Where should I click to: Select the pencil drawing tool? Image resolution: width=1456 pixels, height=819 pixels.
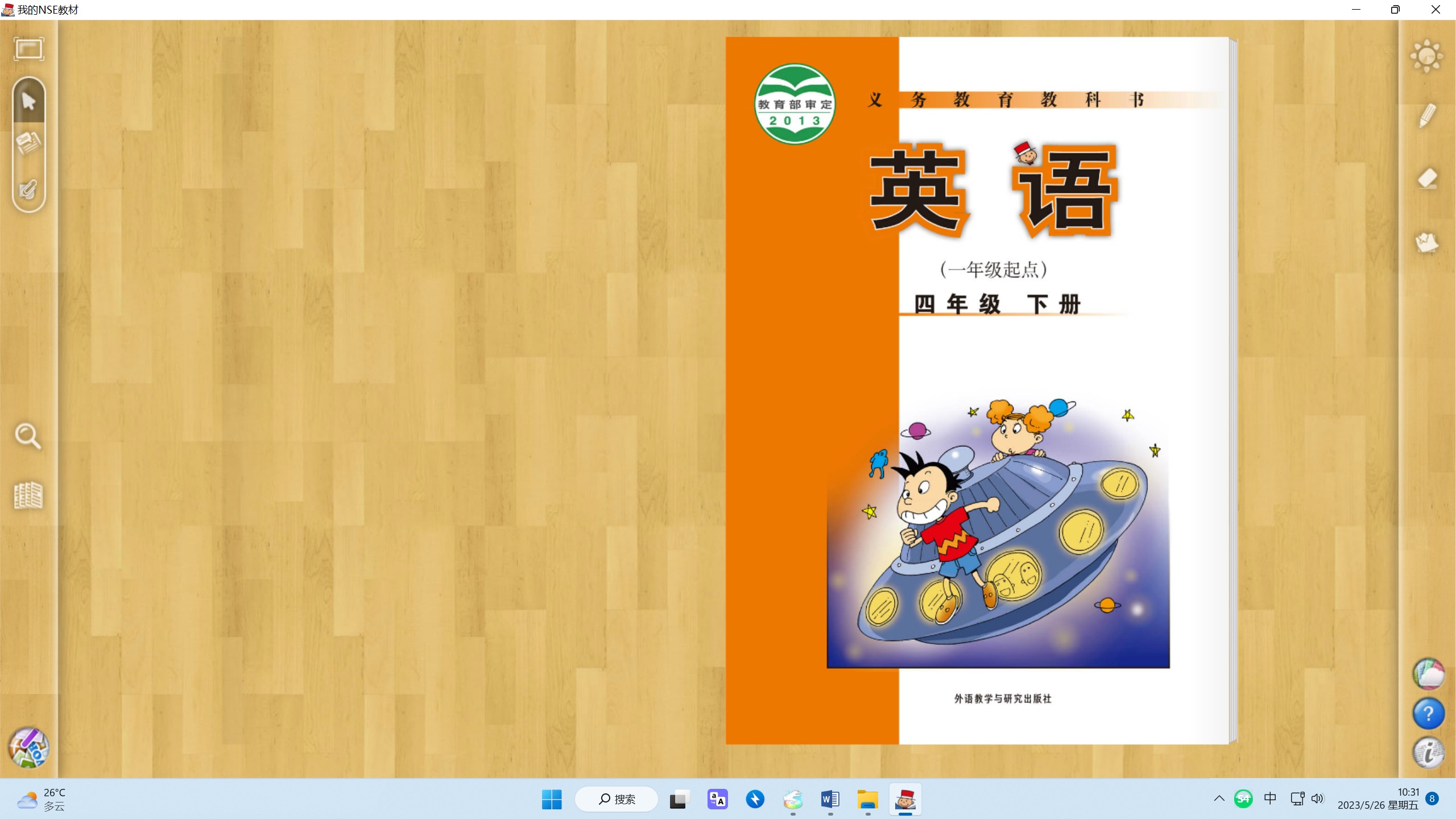[1428, 115]
